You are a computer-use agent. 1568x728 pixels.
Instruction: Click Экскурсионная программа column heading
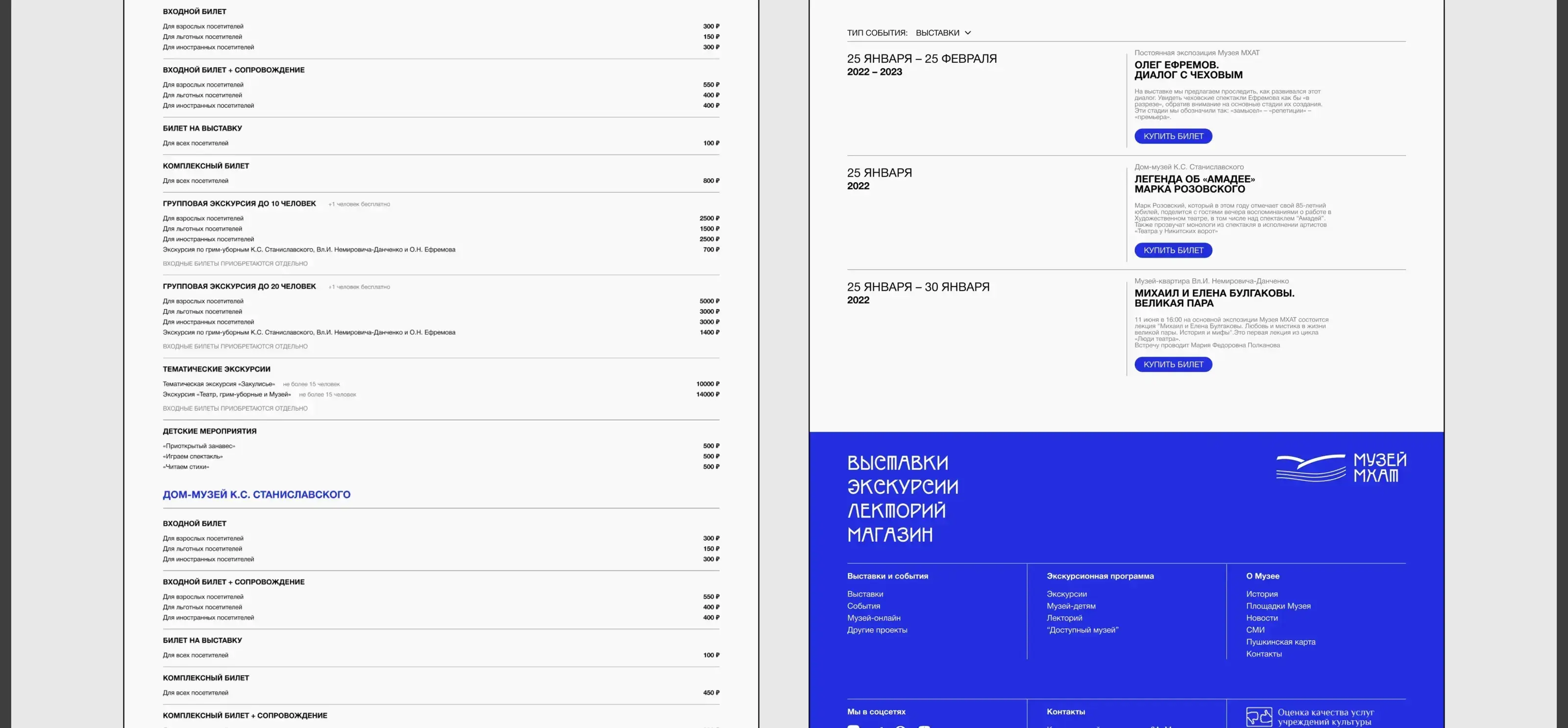[x=1100, y=576]
